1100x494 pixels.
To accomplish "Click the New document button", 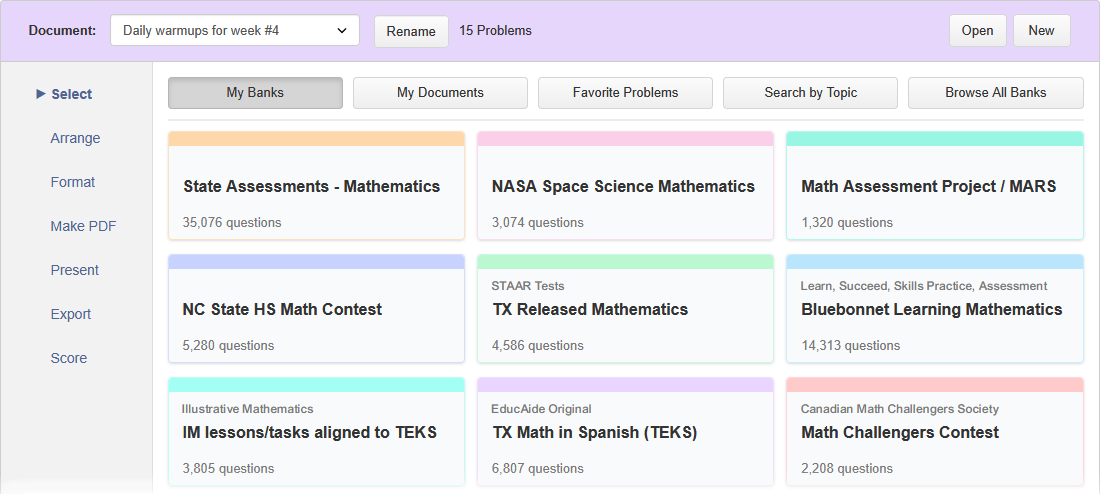I will [x=1041, y=30].
